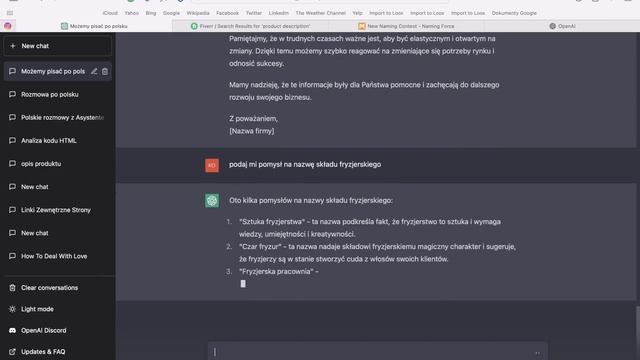Click the Clear conversations trash icon
The width and height of the screenshot is (640, 360).
pos(12,288)
